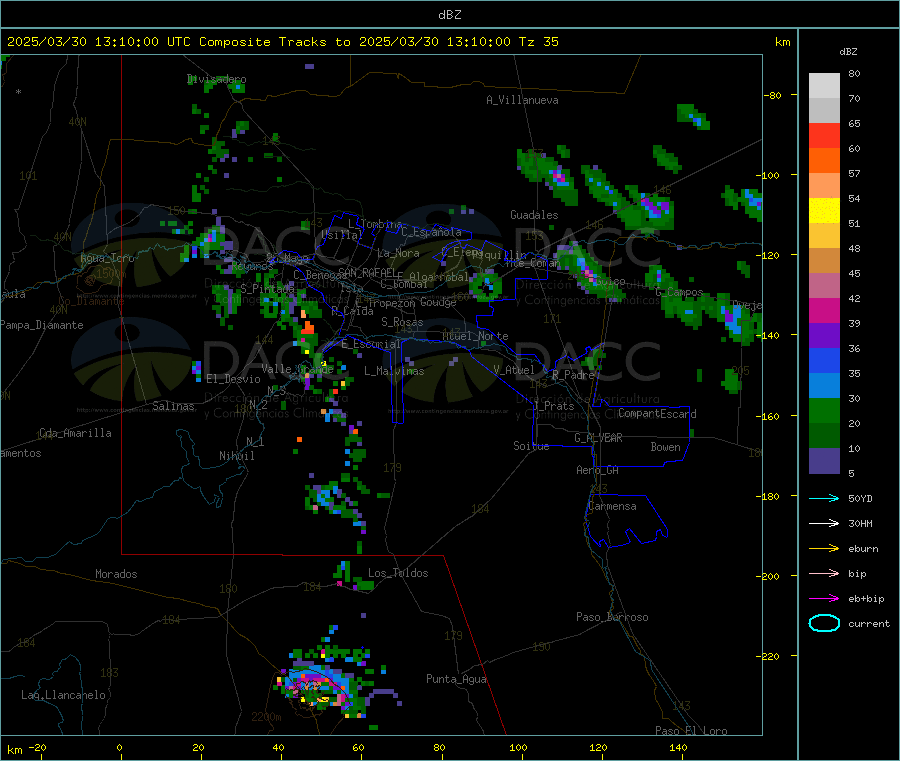Click the 'Paso_Barroso' map label
The image size is (900, 761).
click(612, 617)
